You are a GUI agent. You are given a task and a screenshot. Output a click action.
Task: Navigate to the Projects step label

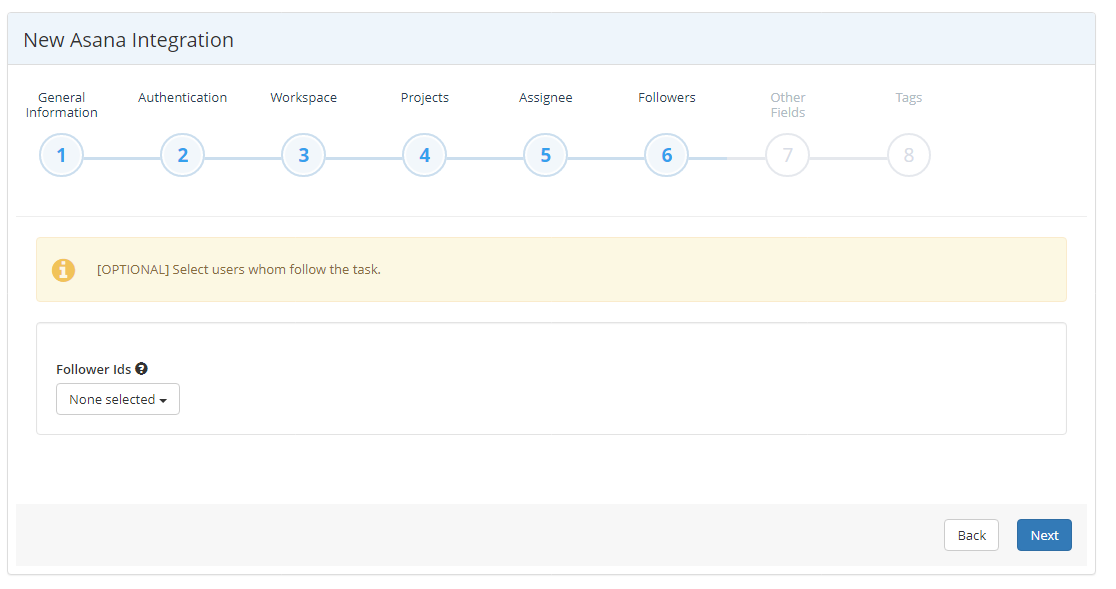tap(424, 97)
